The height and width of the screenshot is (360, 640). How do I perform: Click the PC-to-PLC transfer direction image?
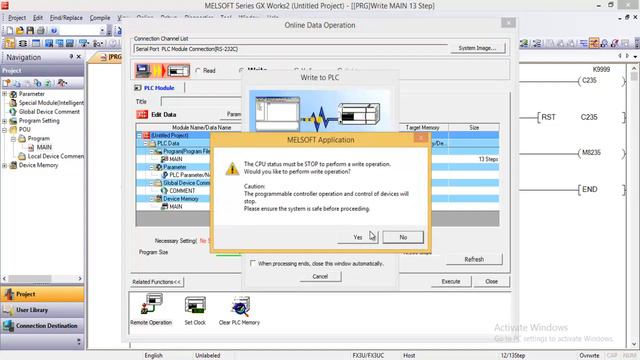pyautogui.click(x=162, y=71)
